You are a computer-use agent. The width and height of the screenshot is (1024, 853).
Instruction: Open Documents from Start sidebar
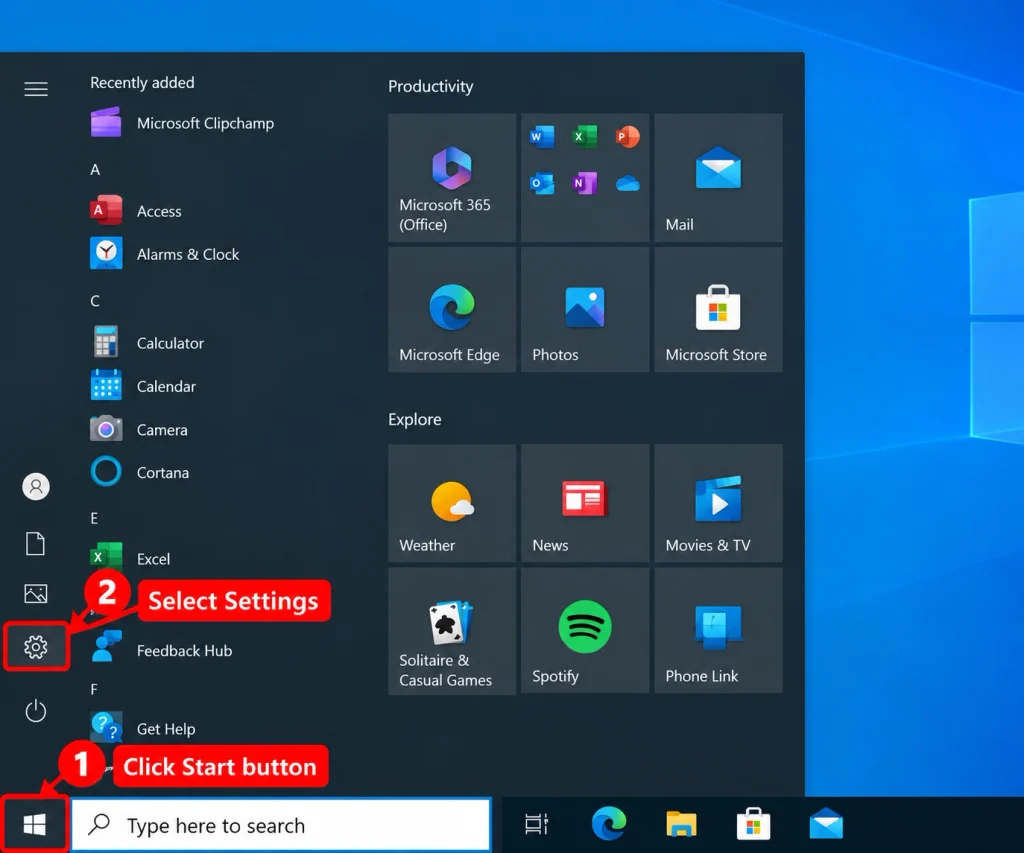(35, 543)
